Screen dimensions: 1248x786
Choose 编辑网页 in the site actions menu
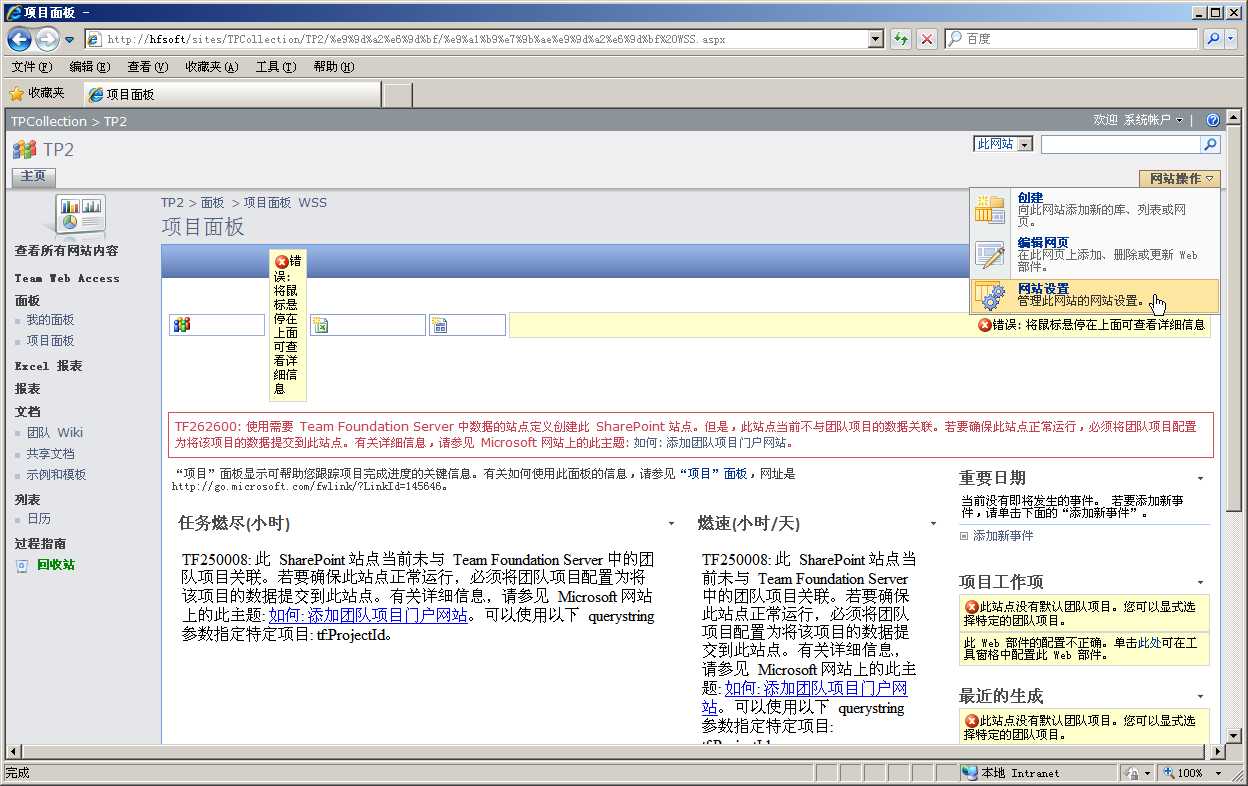click(x=1095, y=255)
